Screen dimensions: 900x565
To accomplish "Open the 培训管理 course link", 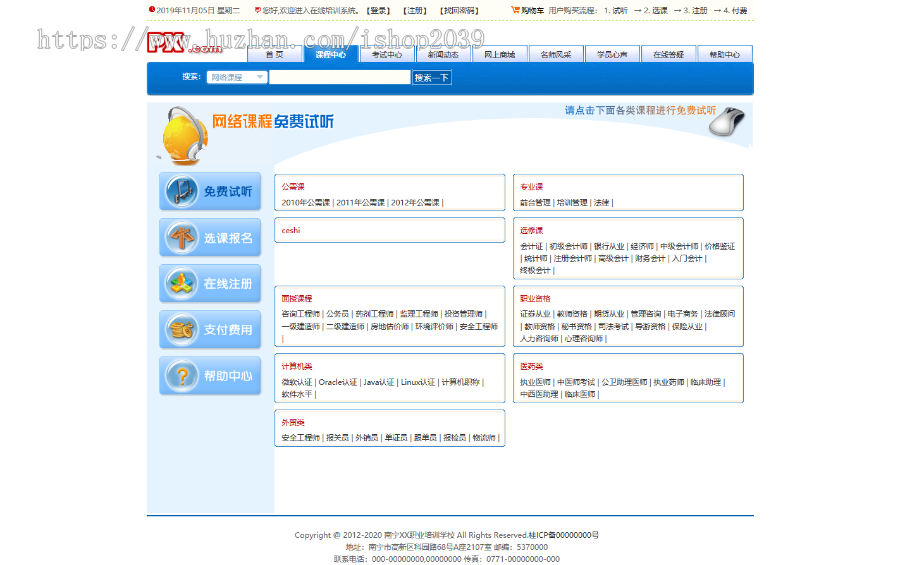I will click(x=572, y=203).
